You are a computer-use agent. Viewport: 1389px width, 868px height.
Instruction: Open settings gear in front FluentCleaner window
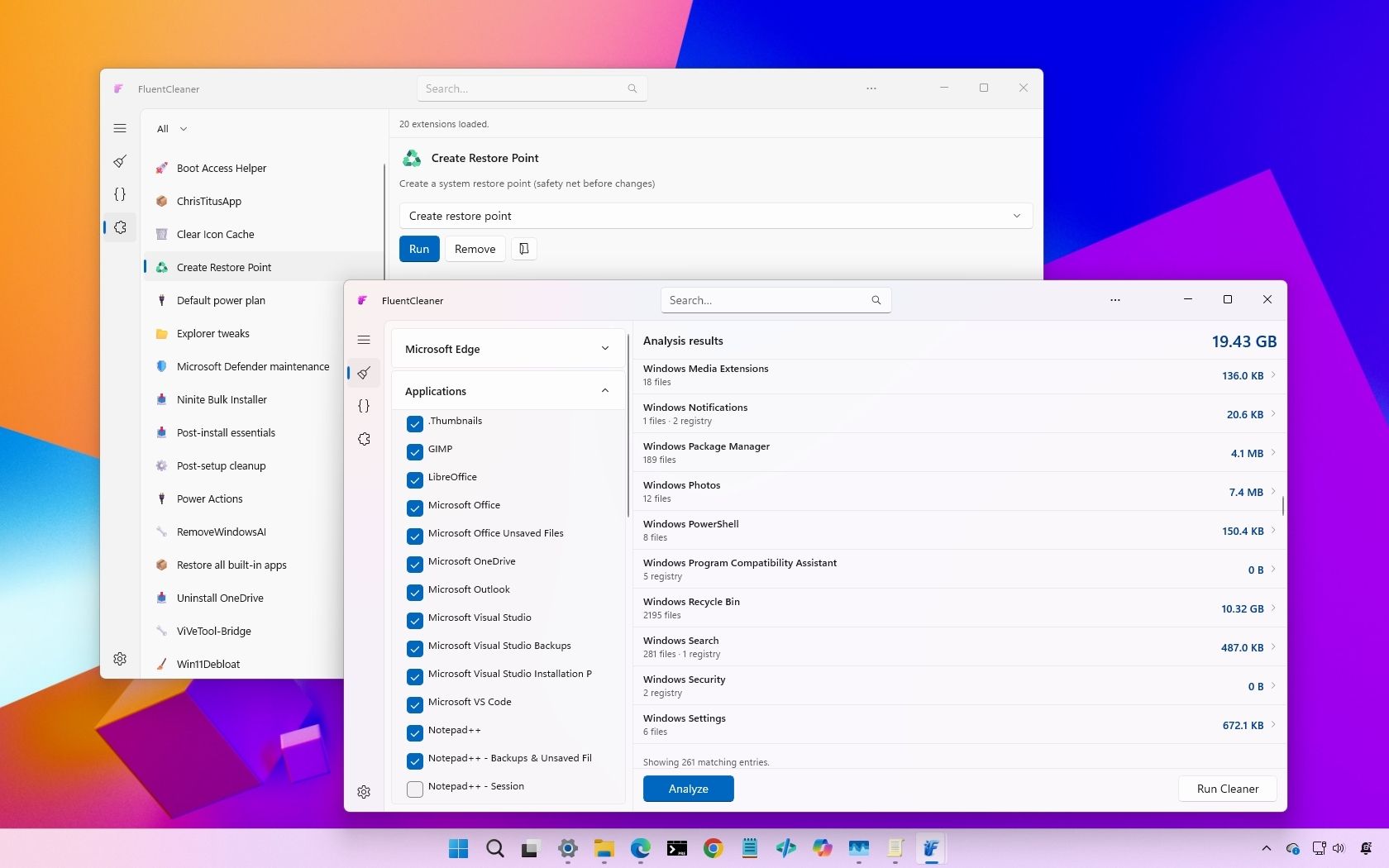tap(364, 792)
